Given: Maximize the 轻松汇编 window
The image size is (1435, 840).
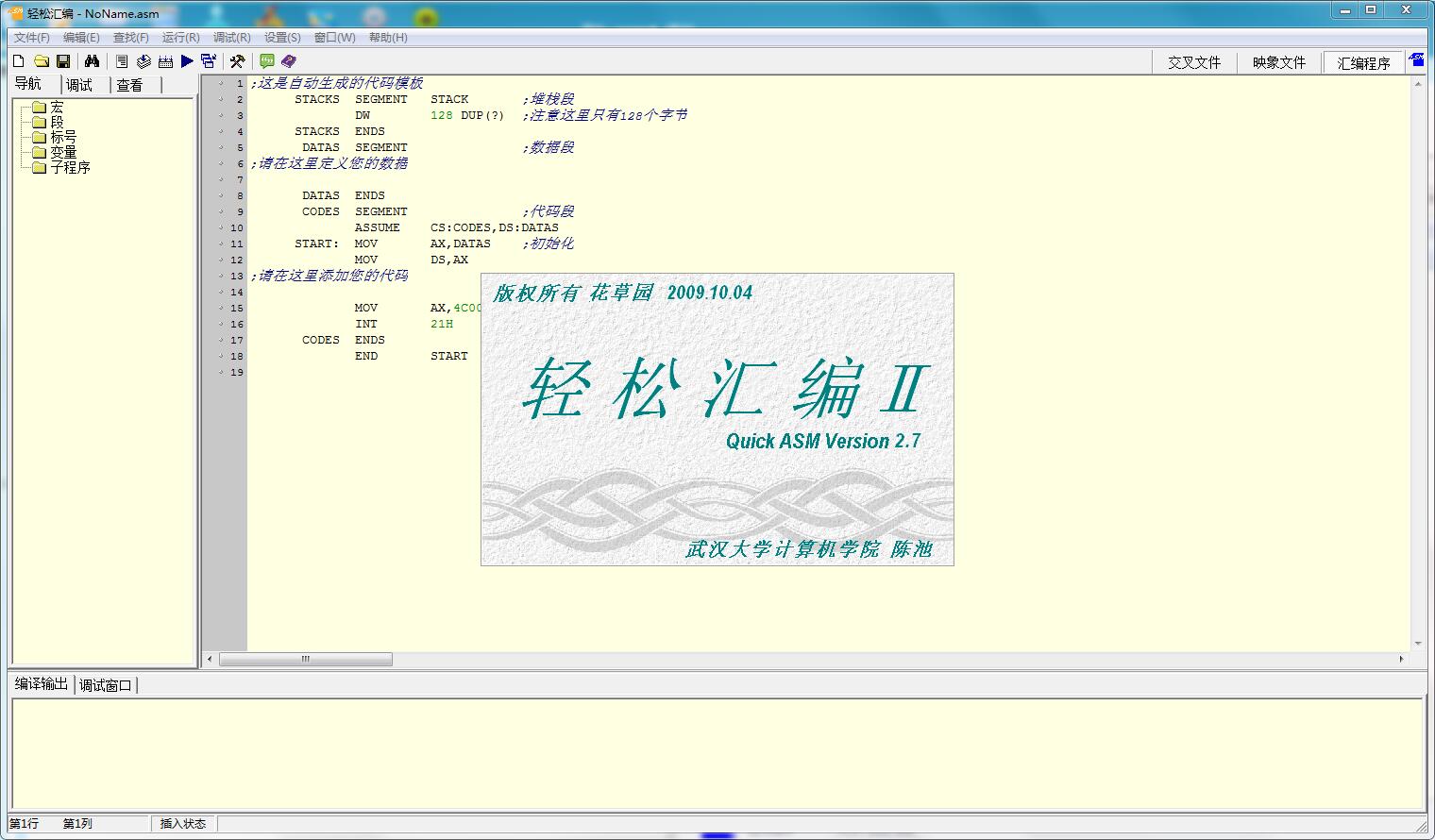Looking at the screenshot, I should coord(1371,9).
